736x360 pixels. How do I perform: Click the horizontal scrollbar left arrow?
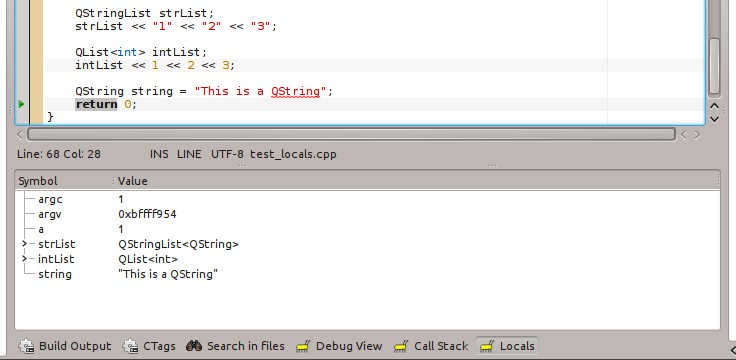point(20,135)
